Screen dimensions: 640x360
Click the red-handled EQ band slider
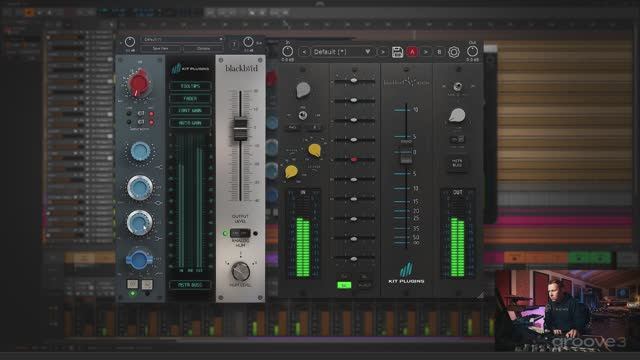(x=354, y=159)
